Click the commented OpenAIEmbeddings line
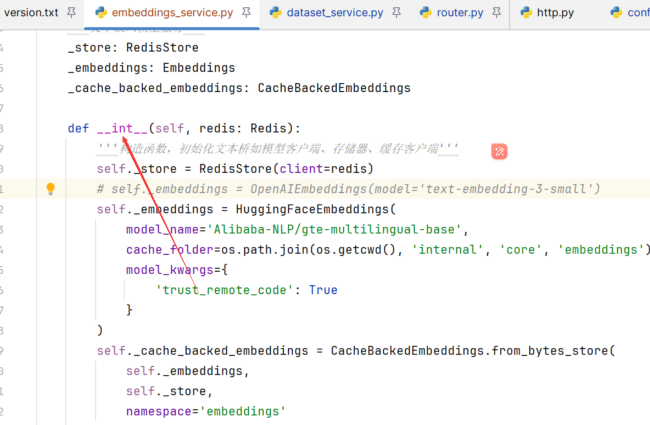Viewport: 650px width, 425px height. (348, 189)
